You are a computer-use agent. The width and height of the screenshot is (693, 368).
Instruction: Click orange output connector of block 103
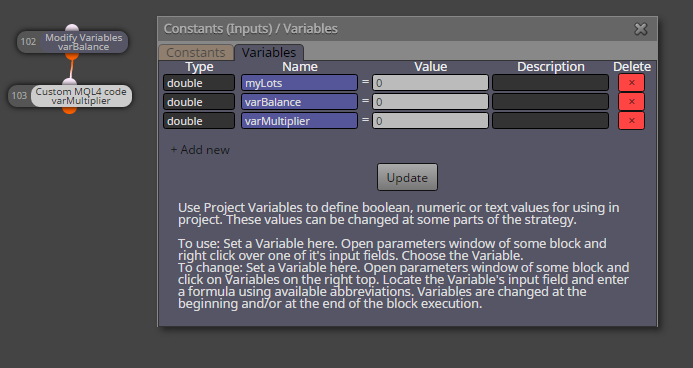coord(69,110)
